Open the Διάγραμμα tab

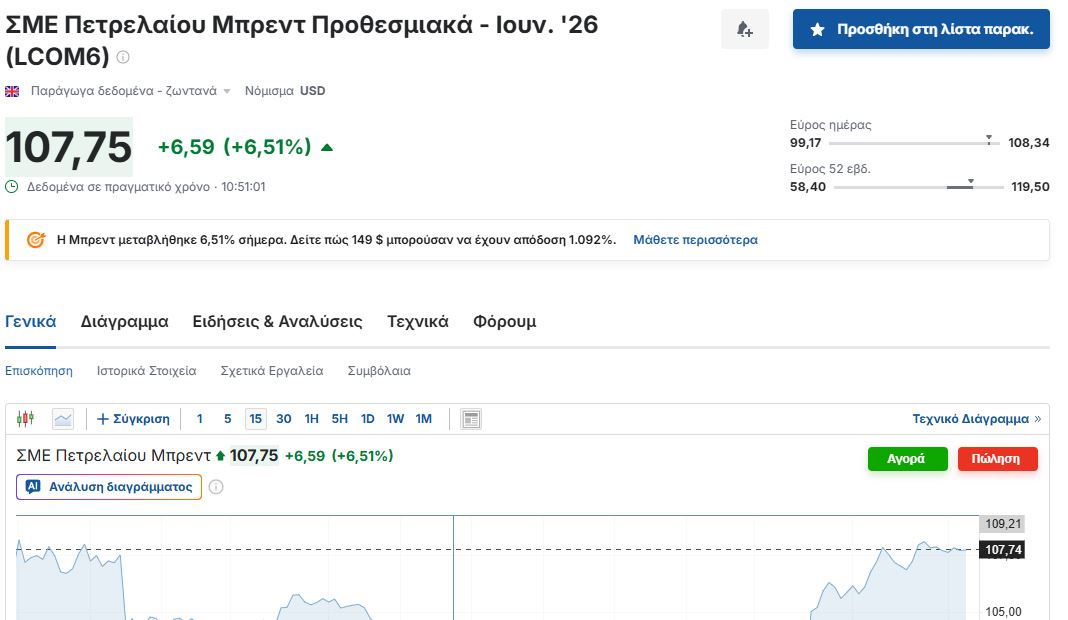tap(124, 322)
